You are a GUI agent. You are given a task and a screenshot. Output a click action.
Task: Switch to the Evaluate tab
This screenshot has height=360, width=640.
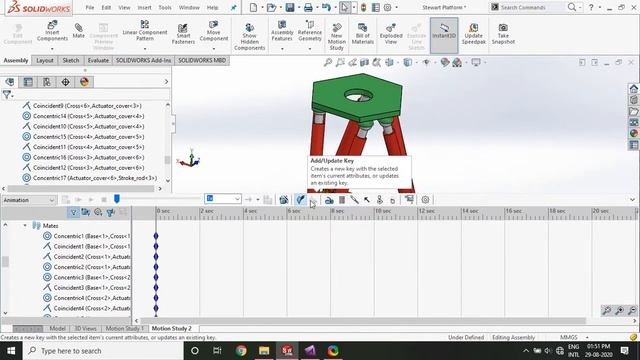(x=98, y=60)
